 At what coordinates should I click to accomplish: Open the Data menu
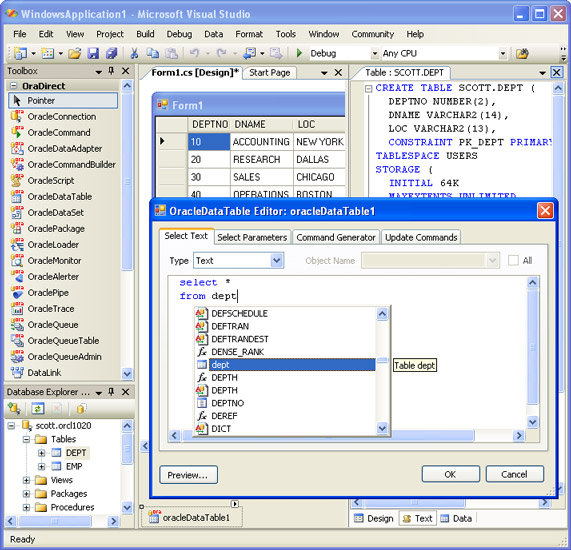(213, 34)
